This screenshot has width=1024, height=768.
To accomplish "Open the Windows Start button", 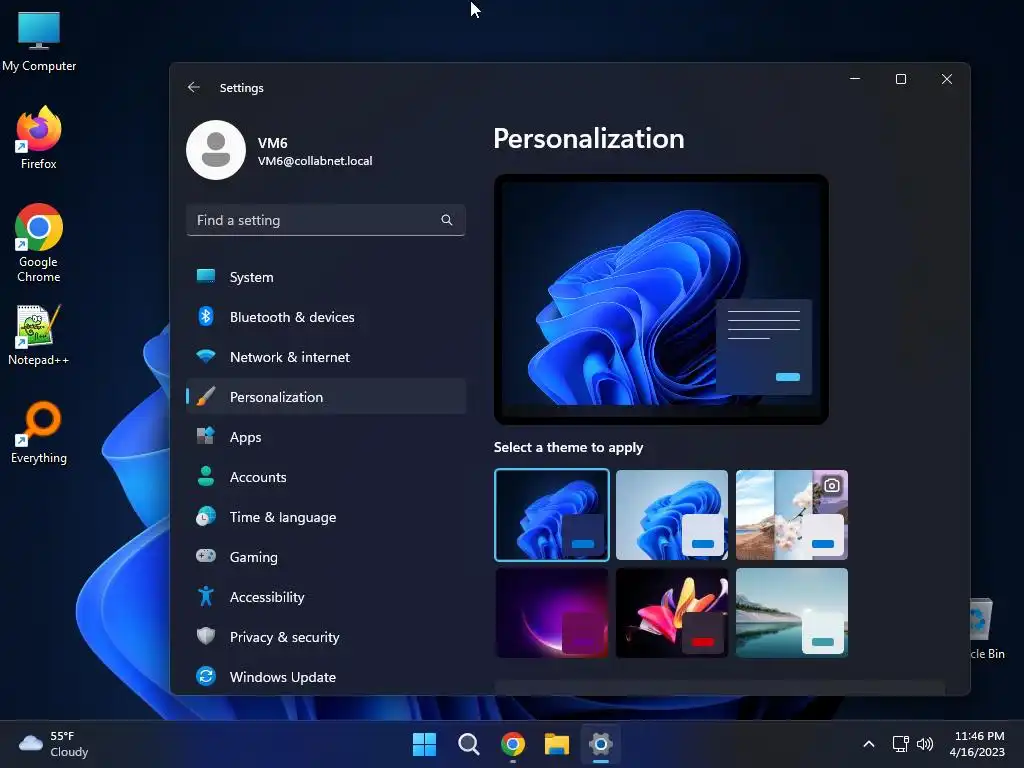I will [424, 744].
